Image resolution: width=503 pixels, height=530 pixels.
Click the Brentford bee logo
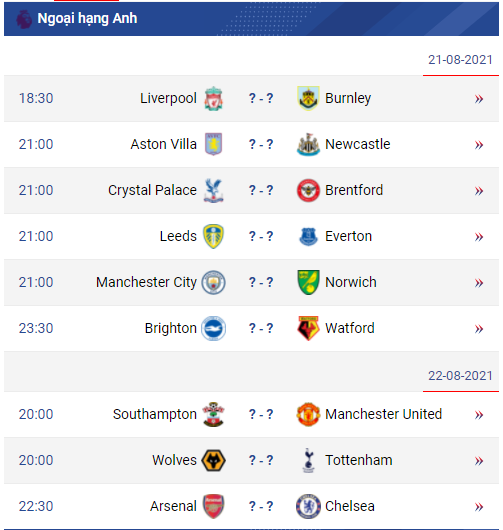click(x=308, y=190)
